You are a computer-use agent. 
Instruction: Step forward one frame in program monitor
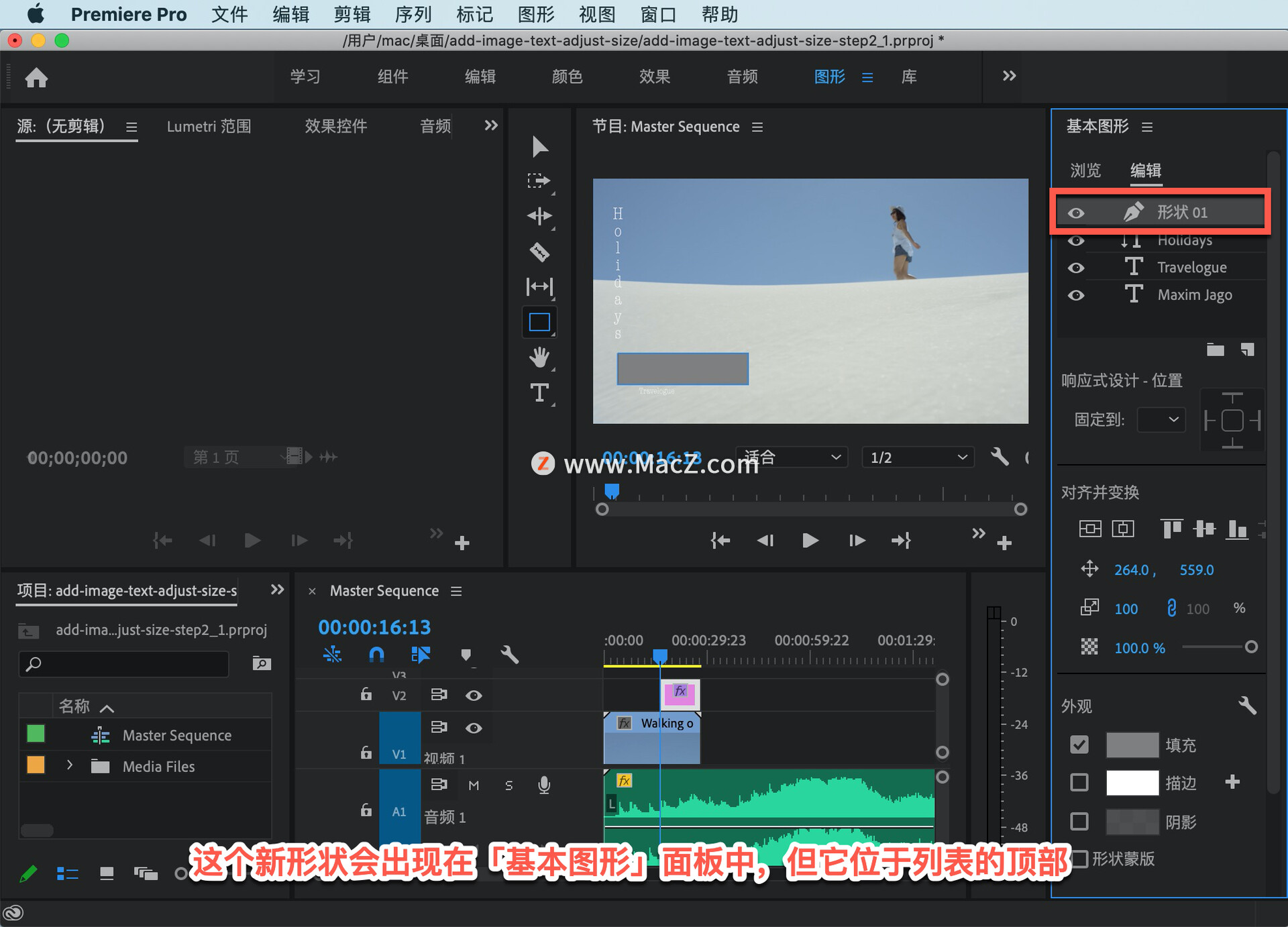tap(857, 540)
